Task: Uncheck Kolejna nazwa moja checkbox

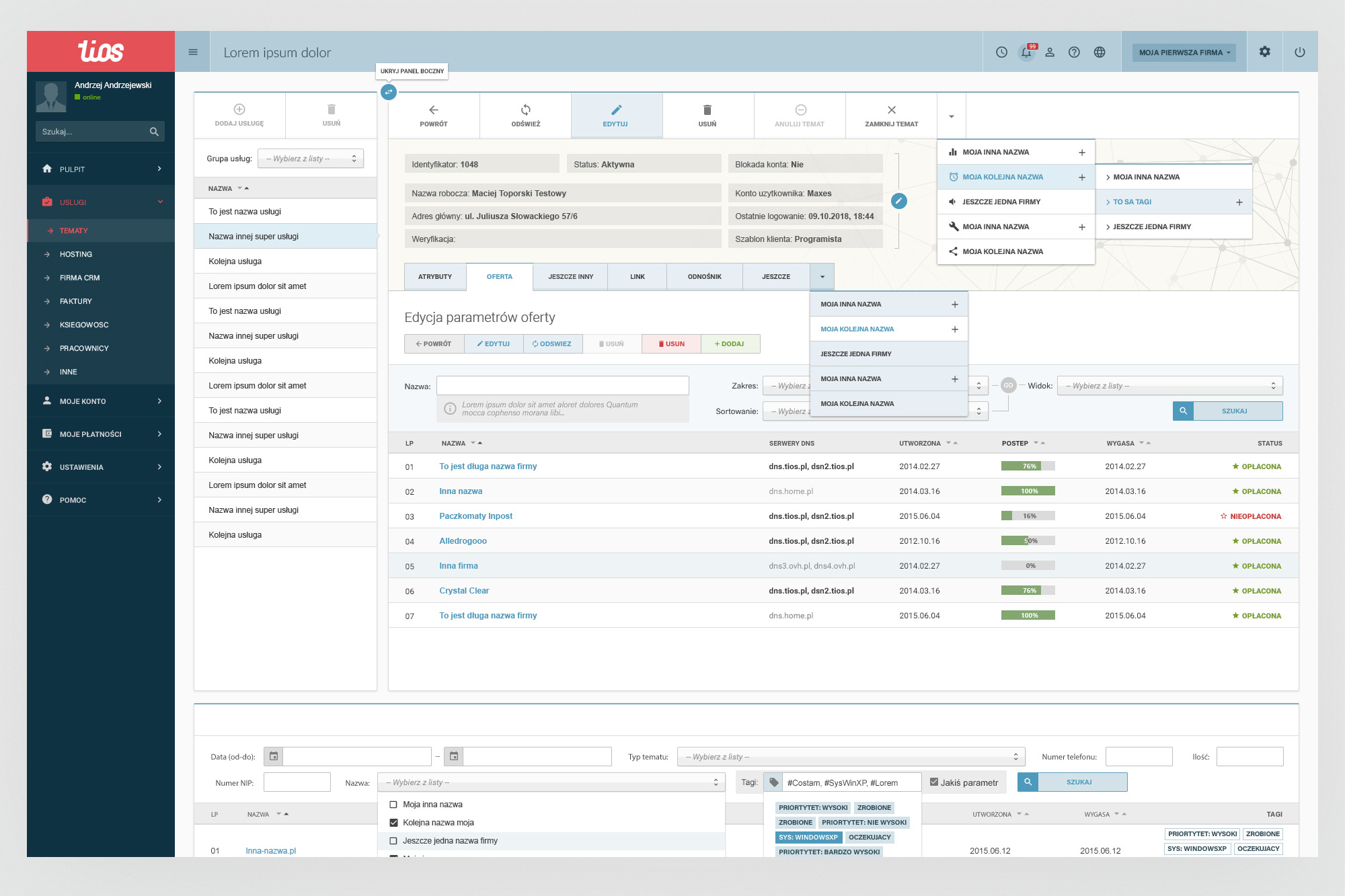Action: click(x=393, y=823)
